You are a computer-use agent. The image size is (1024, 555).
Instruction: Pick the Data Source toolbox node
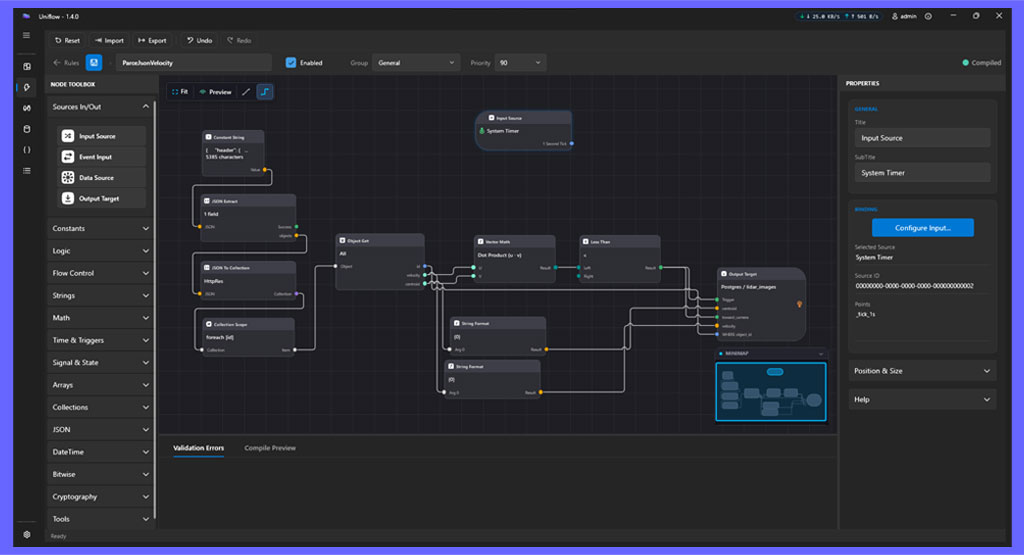coord(101,178)
